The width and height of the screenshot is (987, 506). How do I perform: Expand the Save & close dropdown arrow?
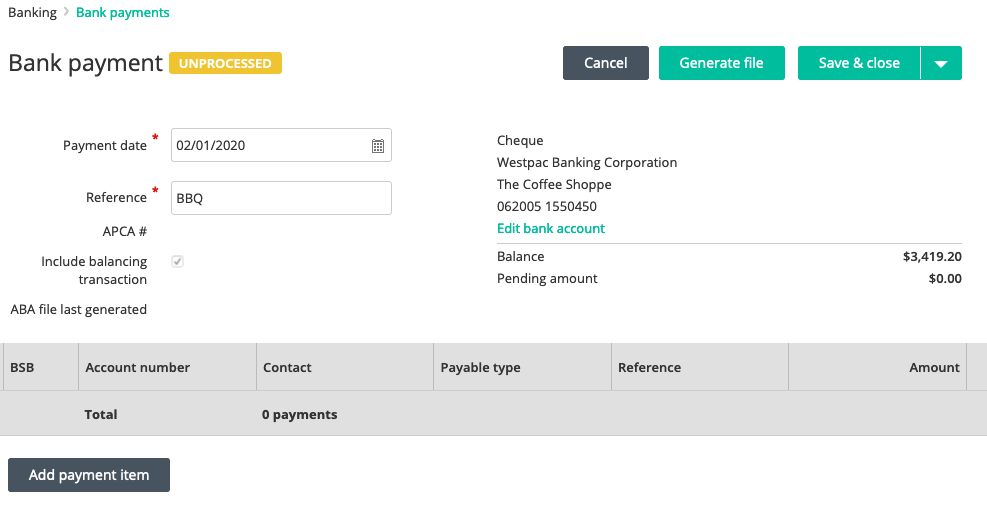click(x=941, y=63)
